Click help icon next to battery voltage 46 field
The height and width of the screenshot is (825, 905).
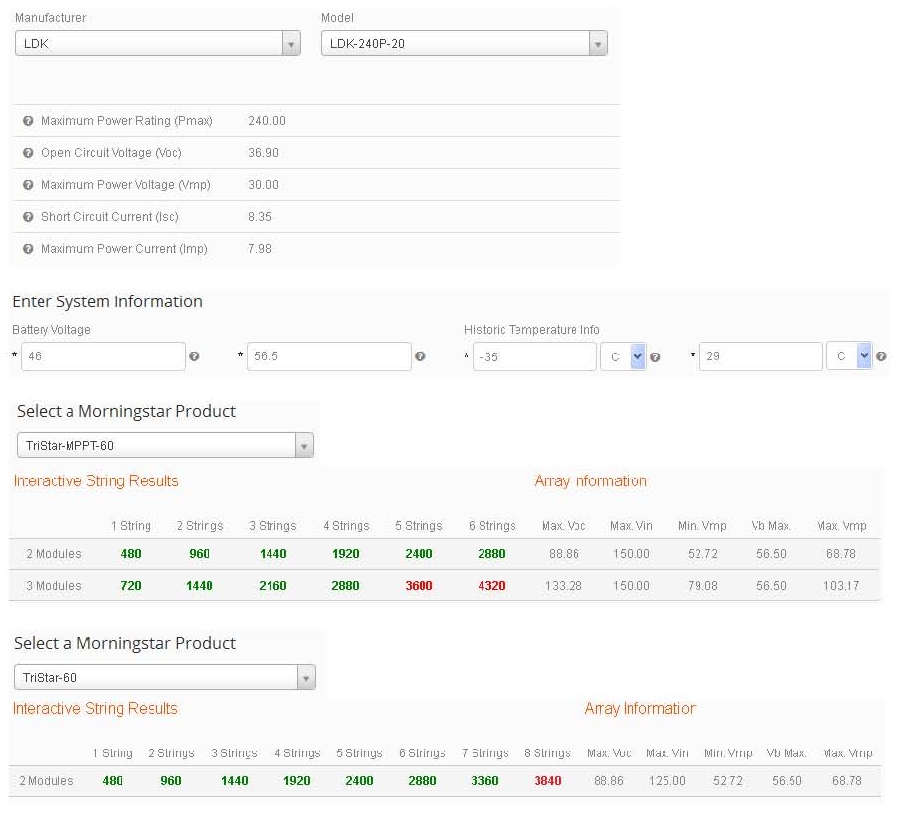pos(194,357)
